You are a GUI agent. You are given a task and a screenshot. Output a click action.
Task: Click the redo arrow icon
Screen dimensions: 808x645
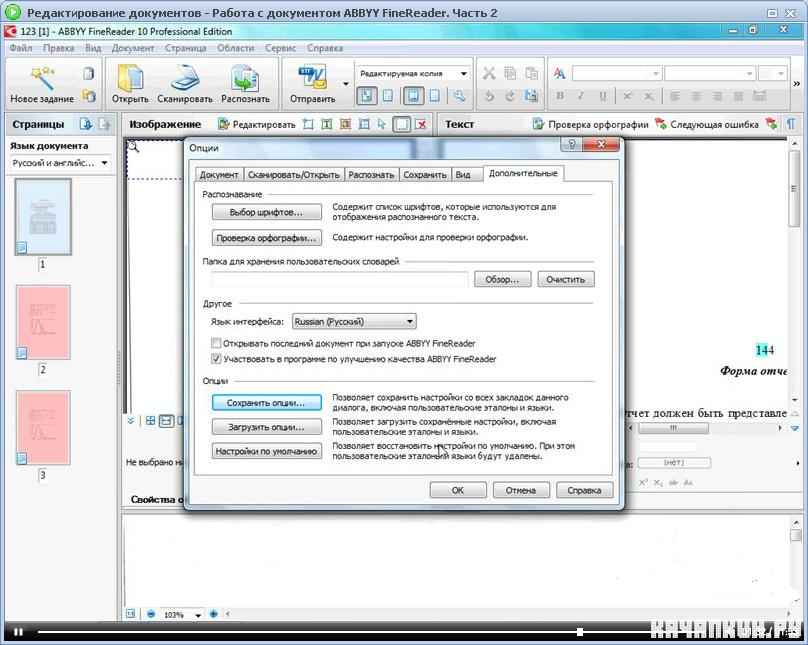510,96
